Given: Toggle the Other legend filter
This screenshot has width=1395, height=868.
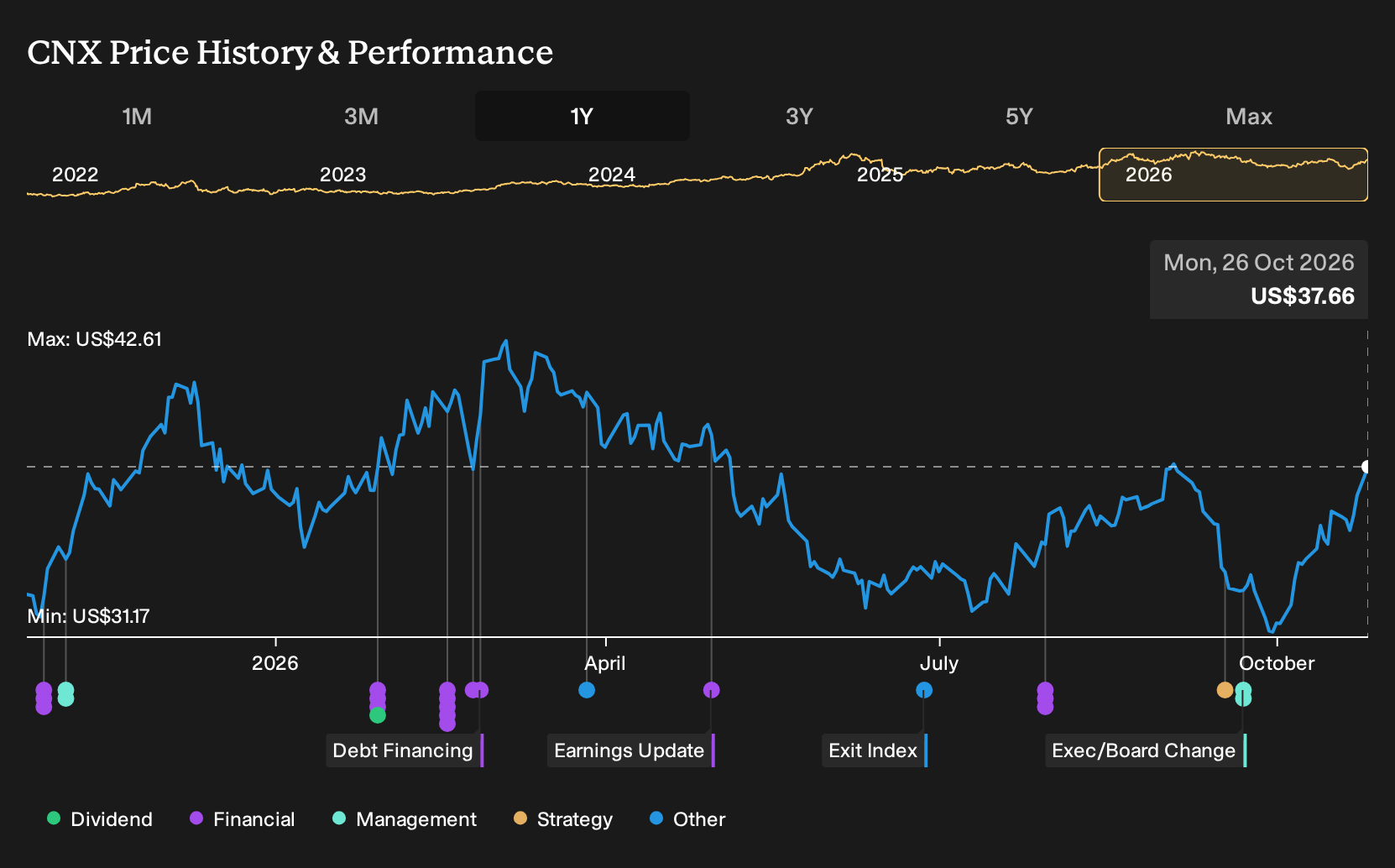Looking at the screenshot, I should (687, 819).
